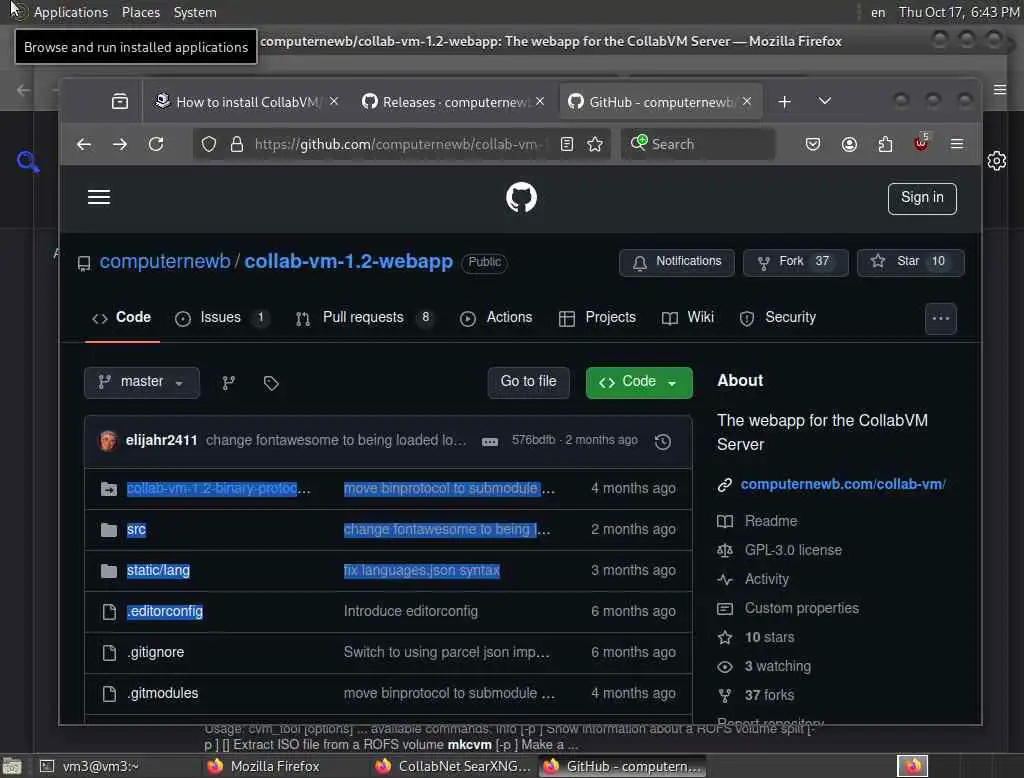This screenshot has height=778, width=1024.
Task: Save page to Pocket icon
Action: 812,144
